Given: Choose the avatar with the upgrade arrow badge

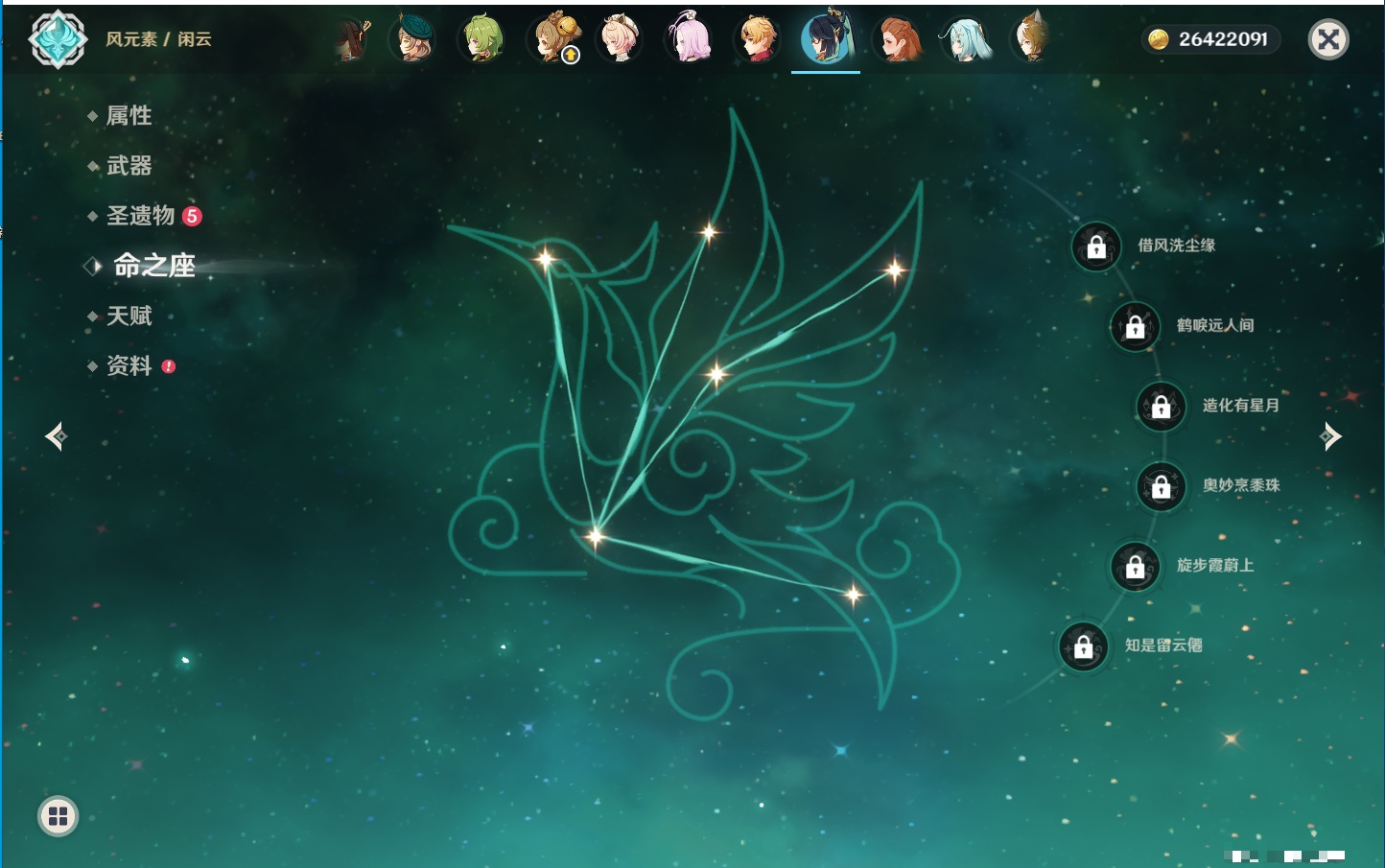Looking at the screenshot, I should pyautogui.click(x=555, y=39).
